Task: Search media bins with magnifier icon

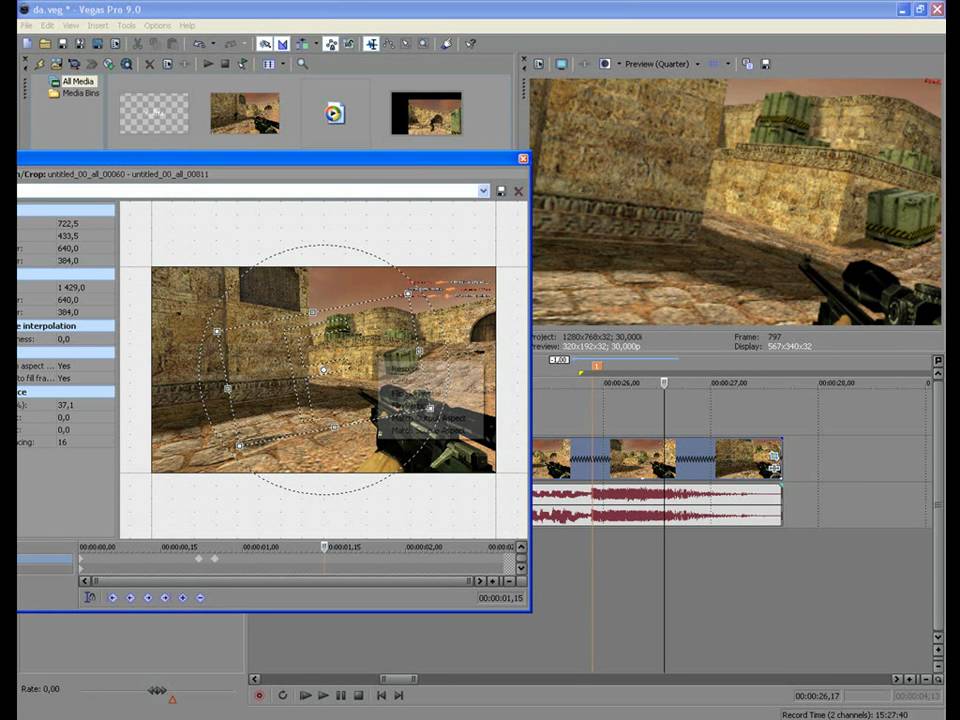Action: pos(302,64)
